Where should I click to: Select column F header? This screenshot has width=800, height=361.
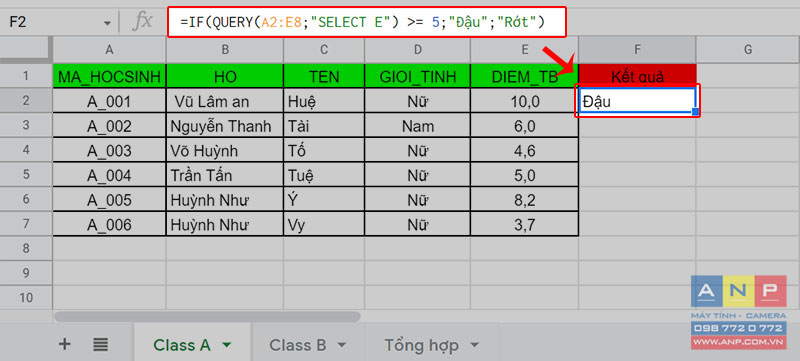pos(637,49)
